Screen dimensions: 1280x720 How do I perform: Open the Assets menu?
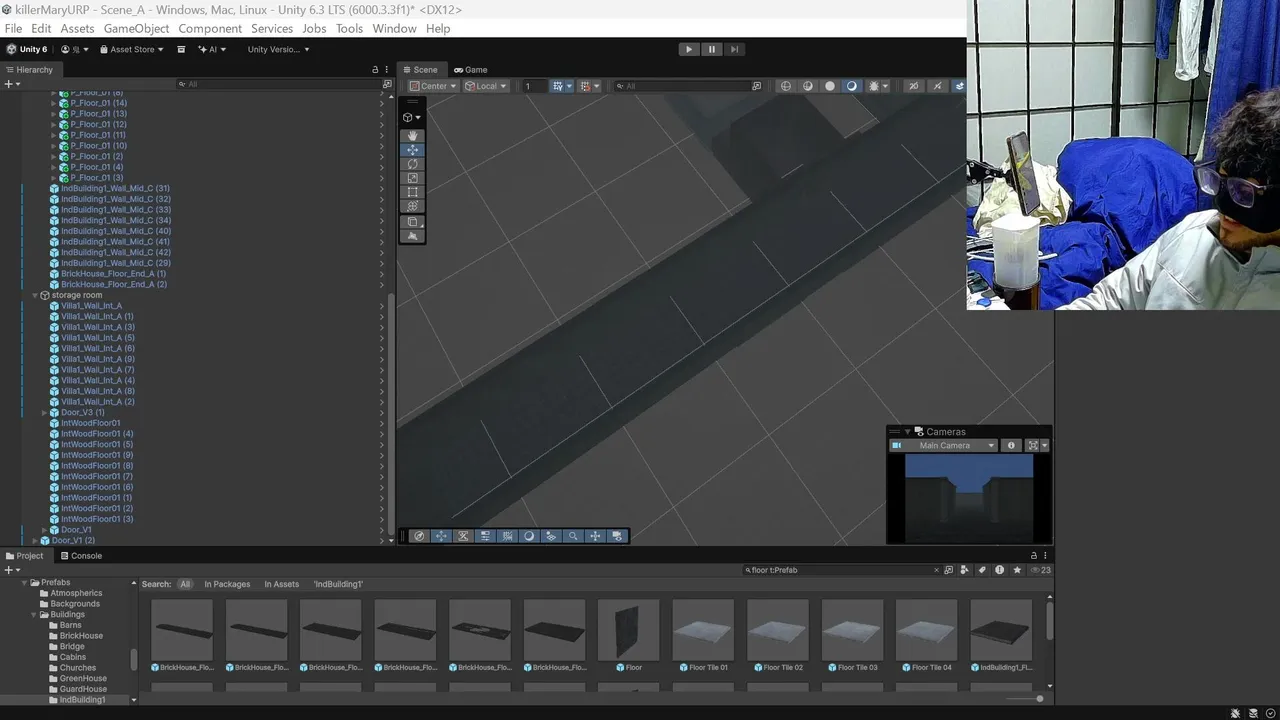pos(77,28)
